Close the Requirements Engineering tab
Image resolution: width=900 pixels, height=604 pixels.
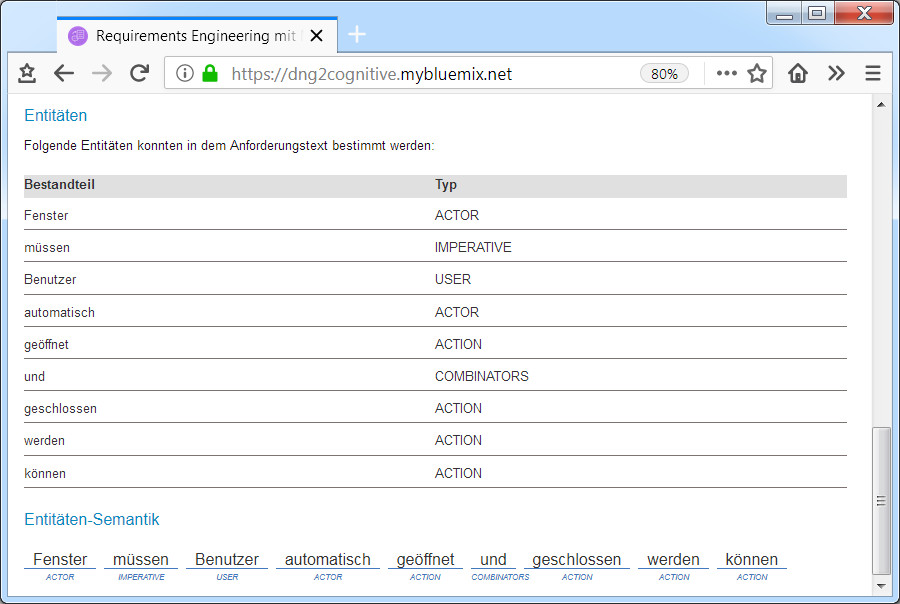point(317,36)
